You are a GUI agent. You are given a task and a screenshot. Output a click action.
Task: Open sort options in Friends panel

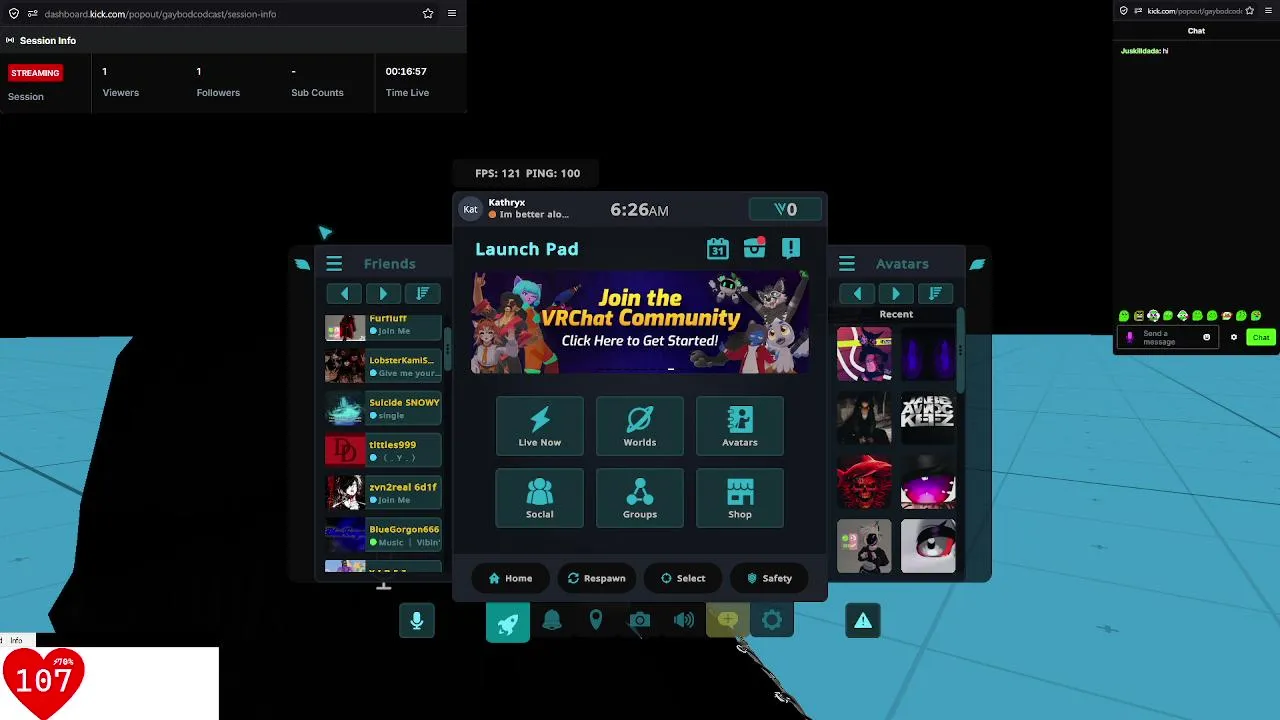point(422,293)
